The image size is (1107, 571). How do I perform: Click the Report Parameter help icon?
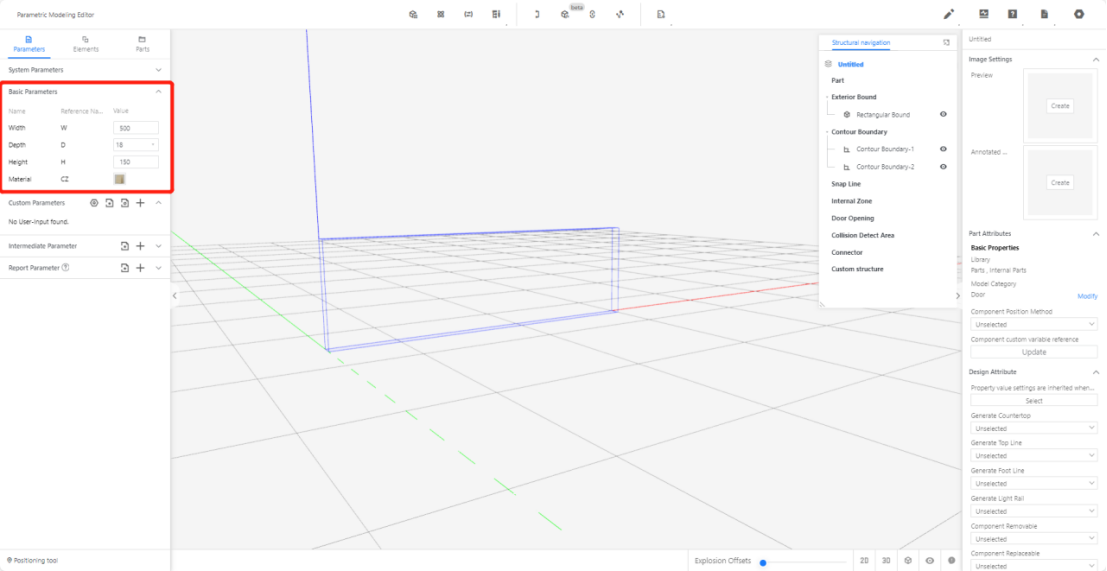65,268
